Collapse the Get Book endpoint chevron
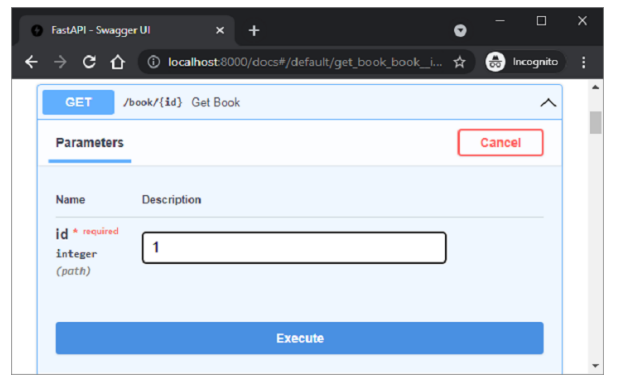619x385 pixels. tap(548, 103)
